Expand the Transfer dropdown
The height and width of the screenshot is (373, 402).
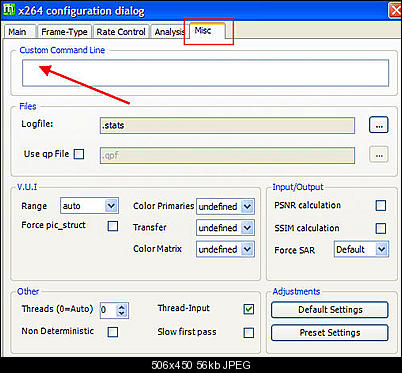(225, 228)
